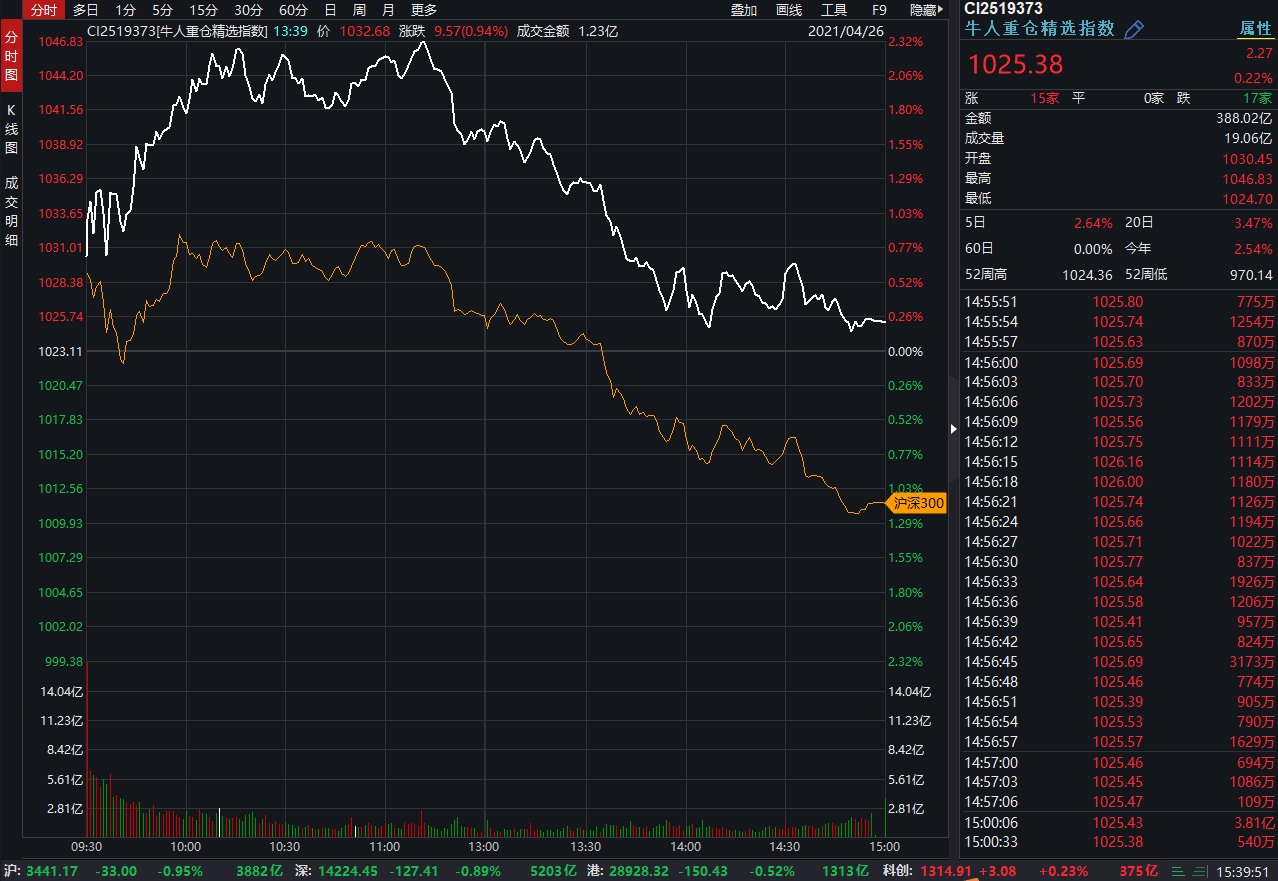Image resolution: width=1278 pixels, height=881 pixels.
Task: Select the 分时 period tab
Action: (x=43, y=10)
